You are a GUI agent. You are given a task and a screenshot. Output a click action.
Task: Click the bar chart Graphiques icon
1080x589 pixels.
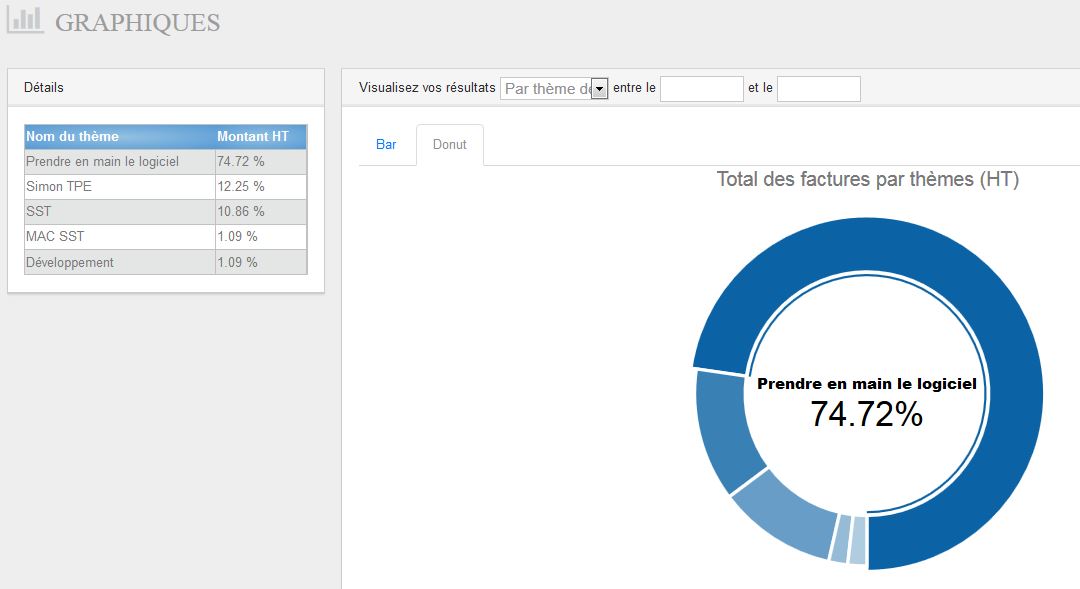coord(25,20)
